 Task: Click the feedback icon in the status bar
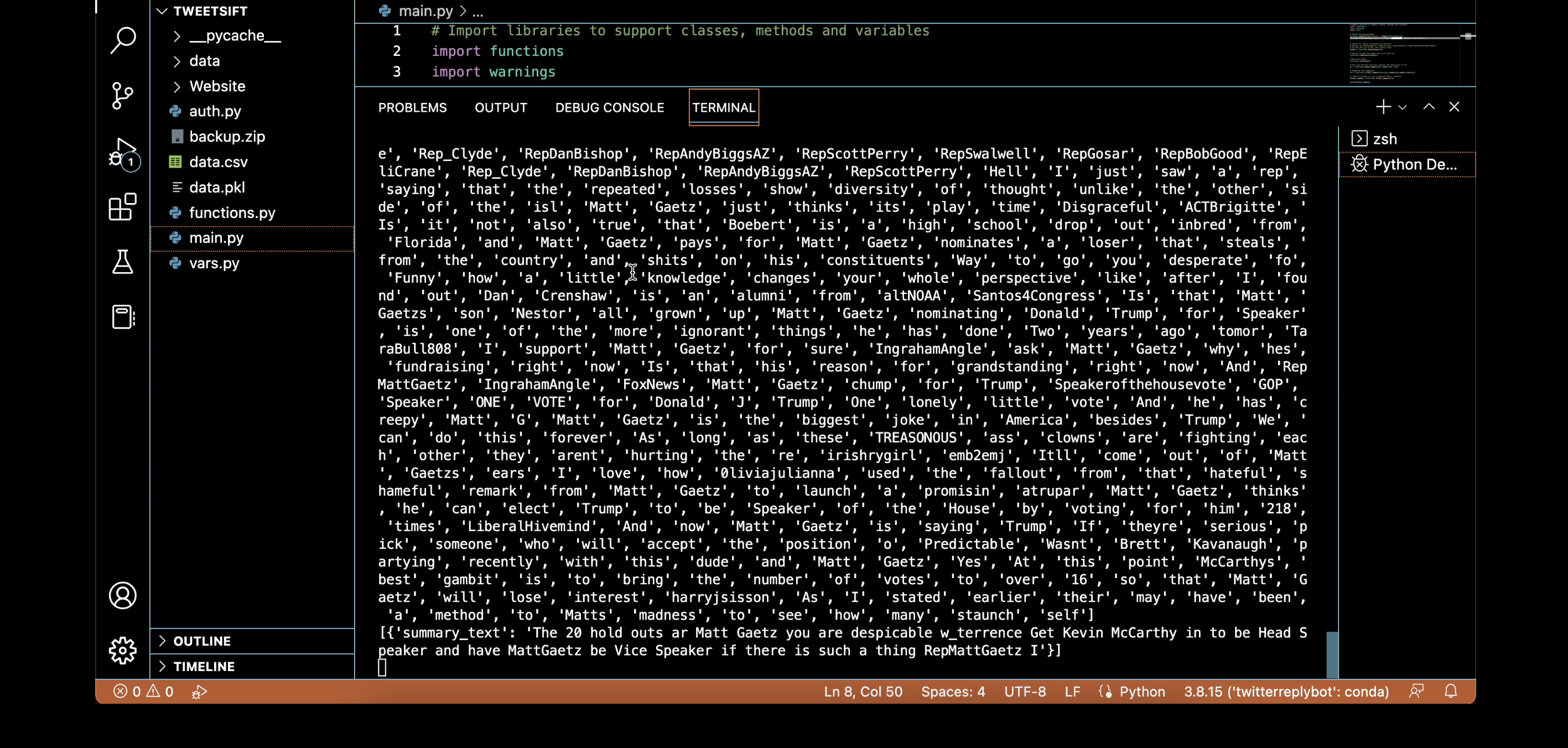tap(1416, 692)
